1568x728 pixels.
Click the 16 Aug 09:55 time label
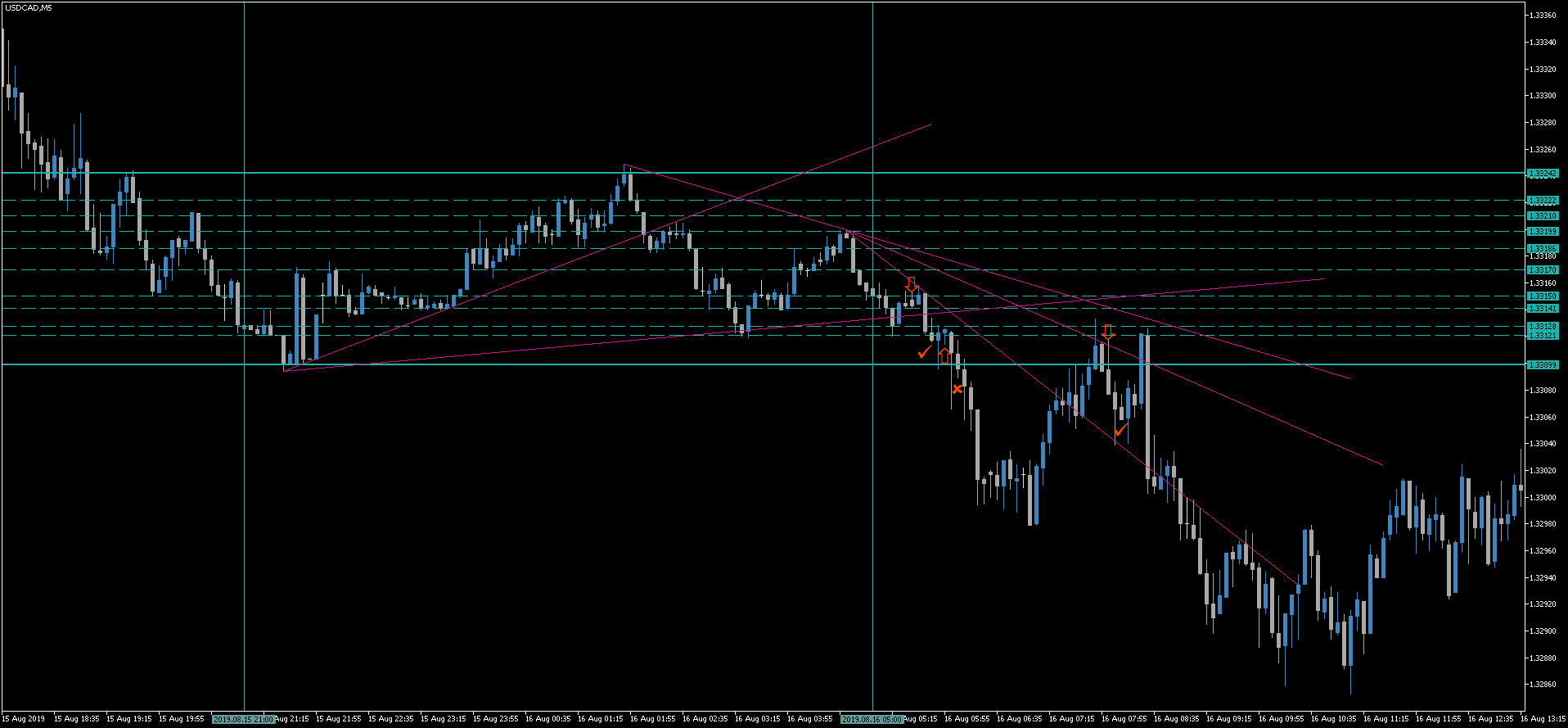point(1282,719)
